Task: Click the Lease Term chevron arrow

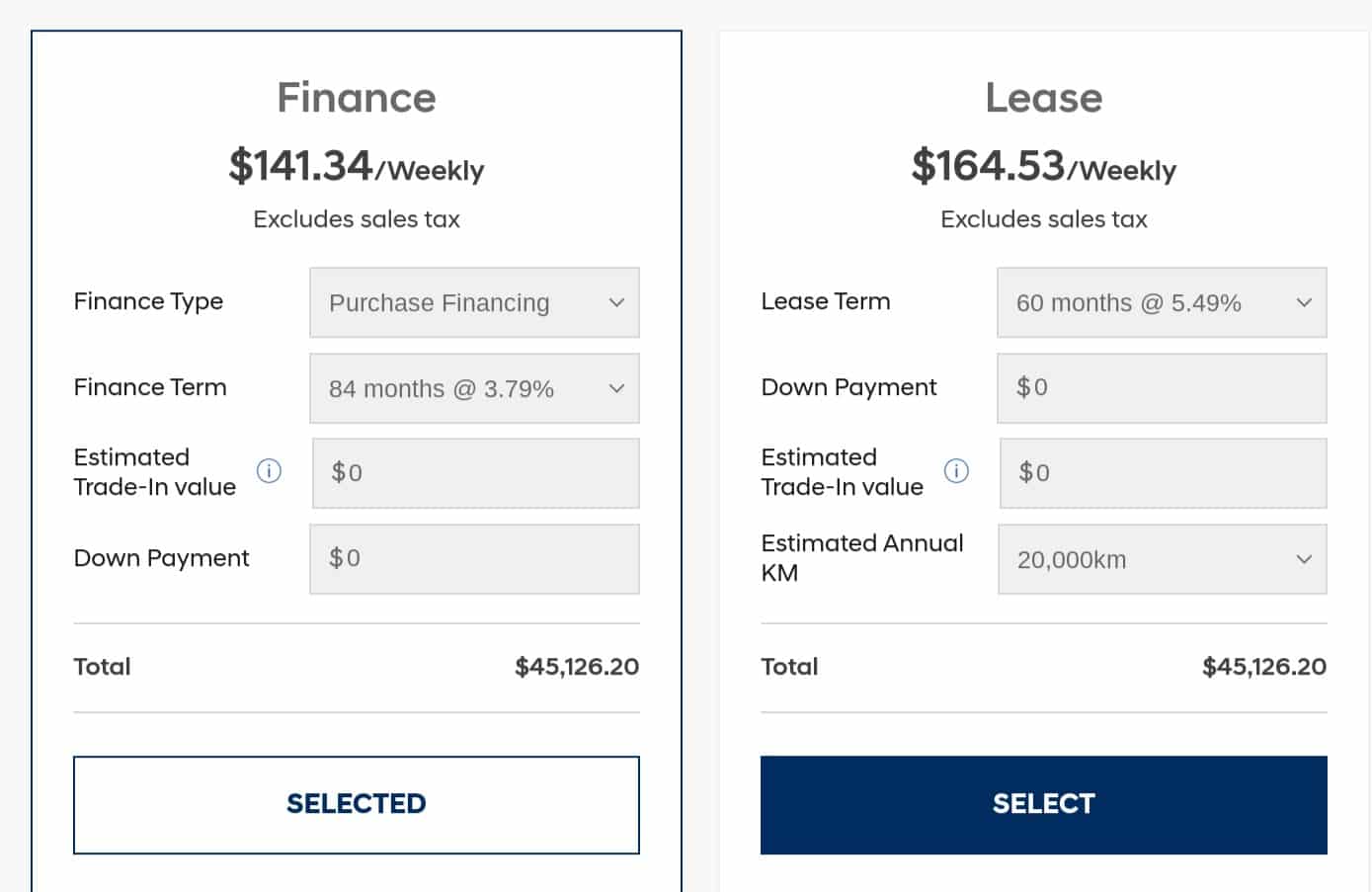Action: 1304,302
